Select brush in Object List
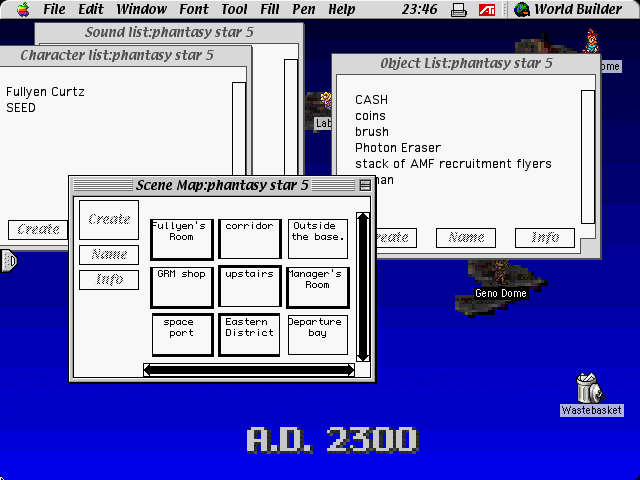Screen dimensions: 640x480 tap(372, 132)
